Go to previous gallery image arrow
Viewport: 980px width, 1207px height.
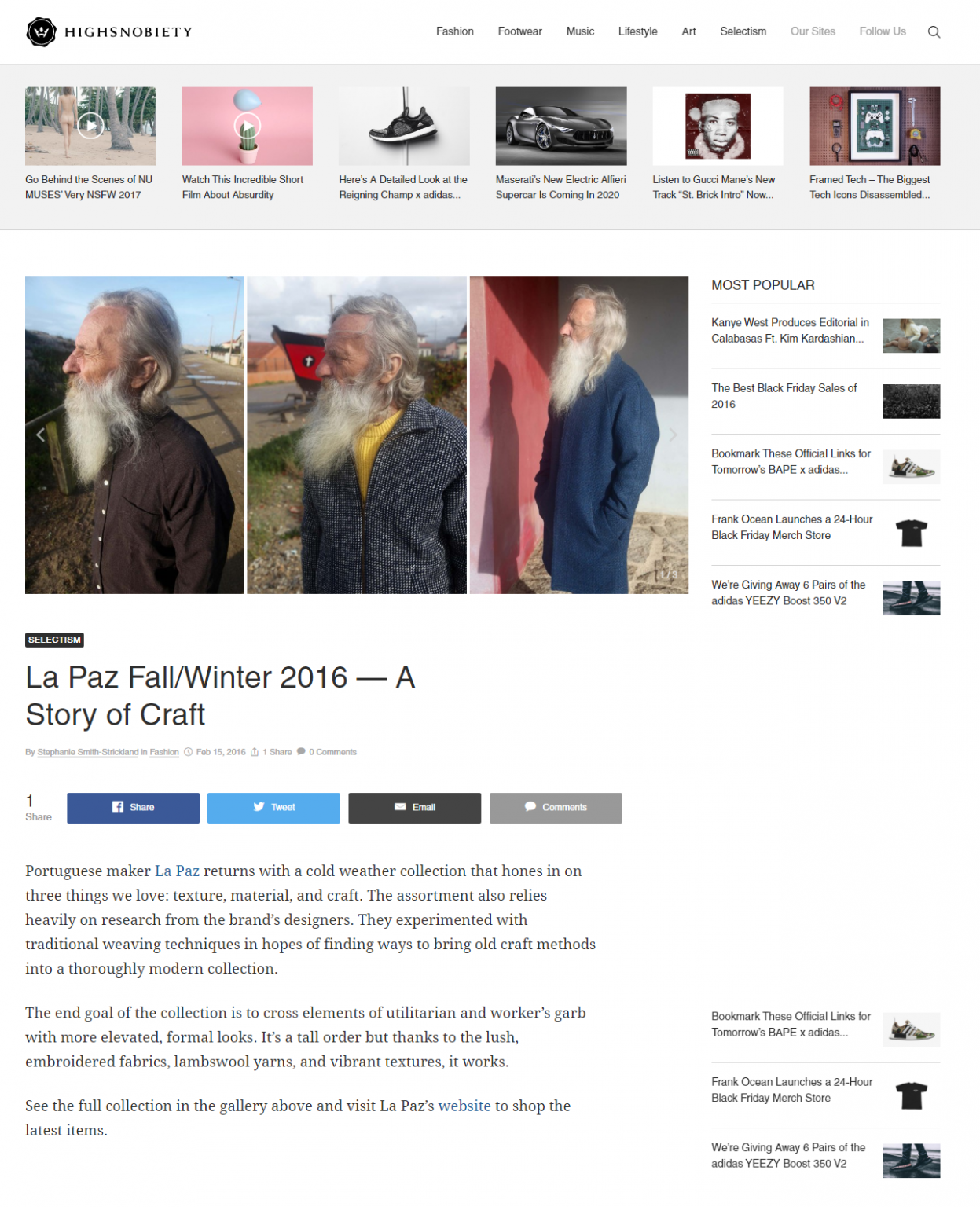click(40, 435)
